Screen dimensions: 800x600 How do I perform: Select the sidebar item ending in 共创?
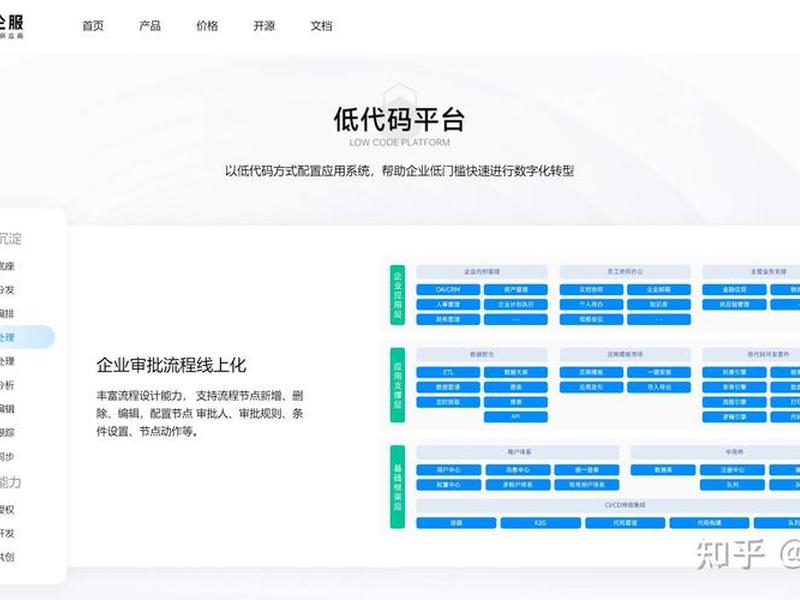point(7,557)
